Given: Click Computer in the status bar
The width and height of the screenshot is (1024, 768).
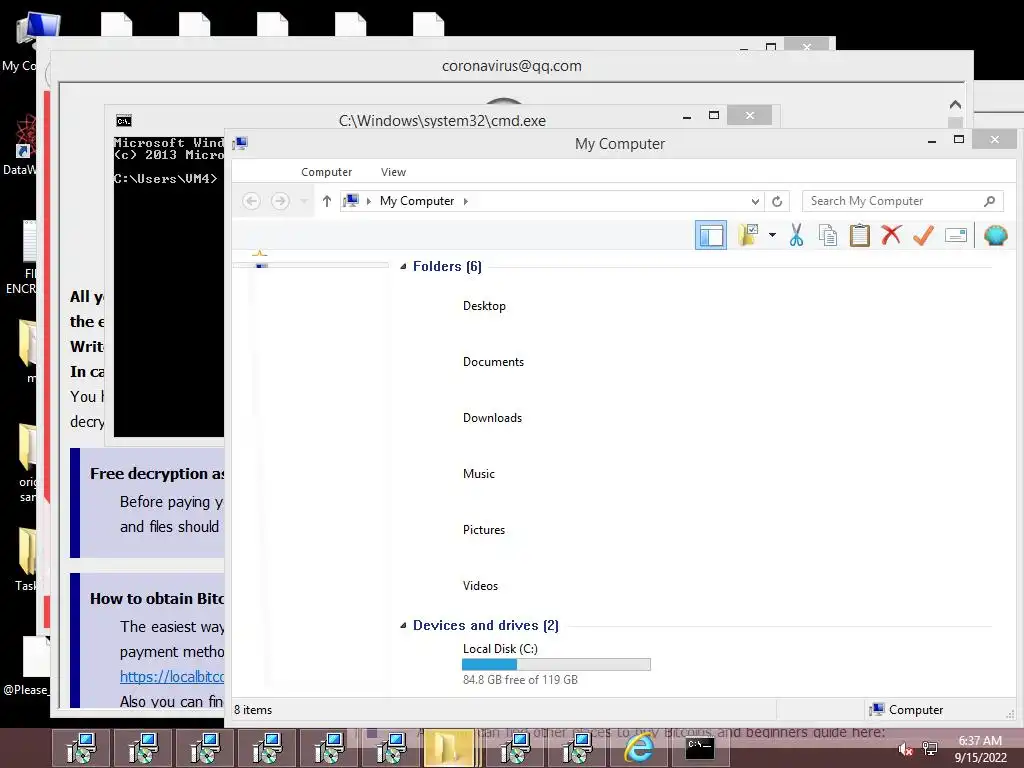Looking at the screenshot, I should 906,710.
